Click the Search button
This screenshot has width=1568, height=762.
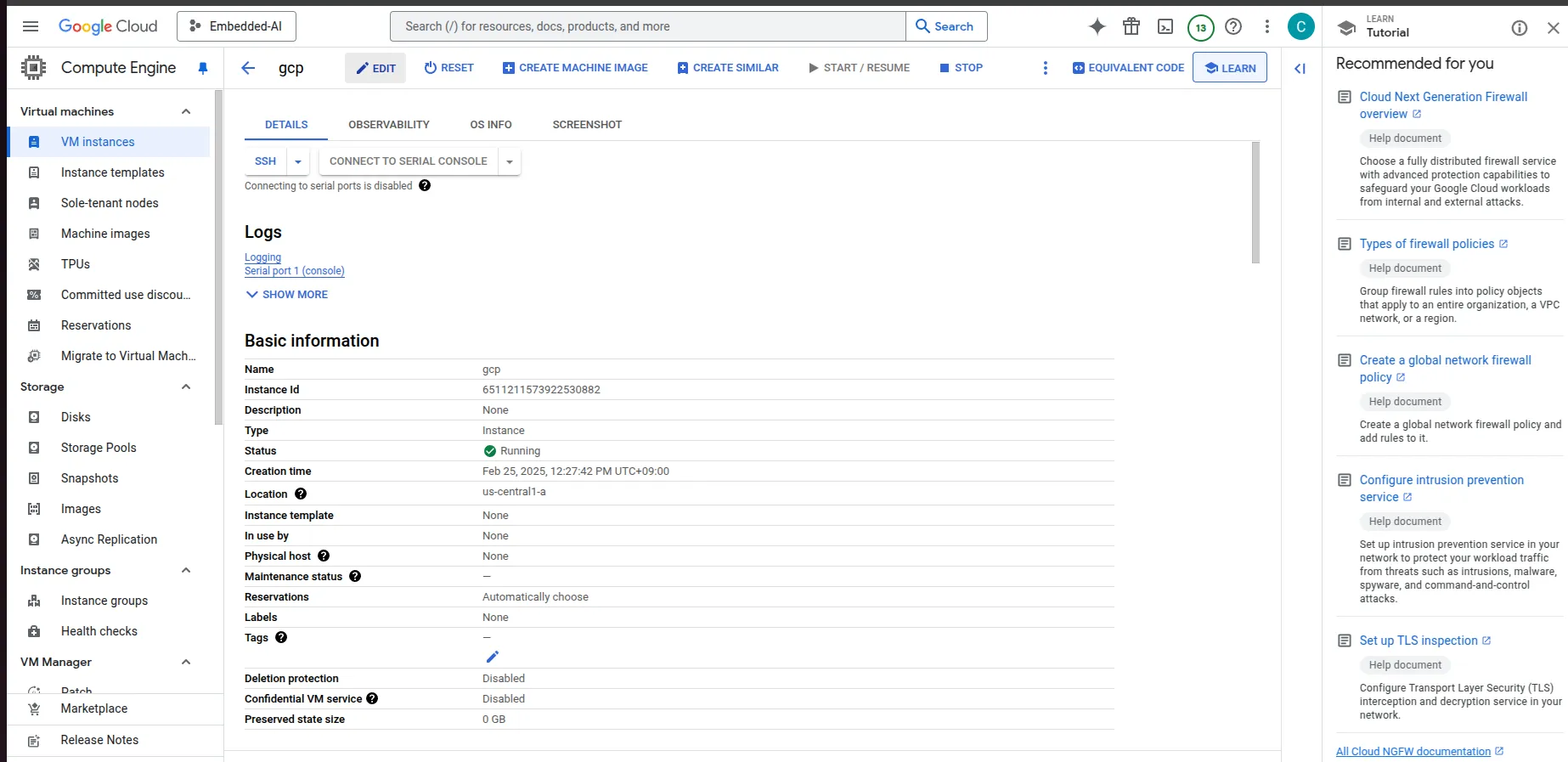coord(946,26)
